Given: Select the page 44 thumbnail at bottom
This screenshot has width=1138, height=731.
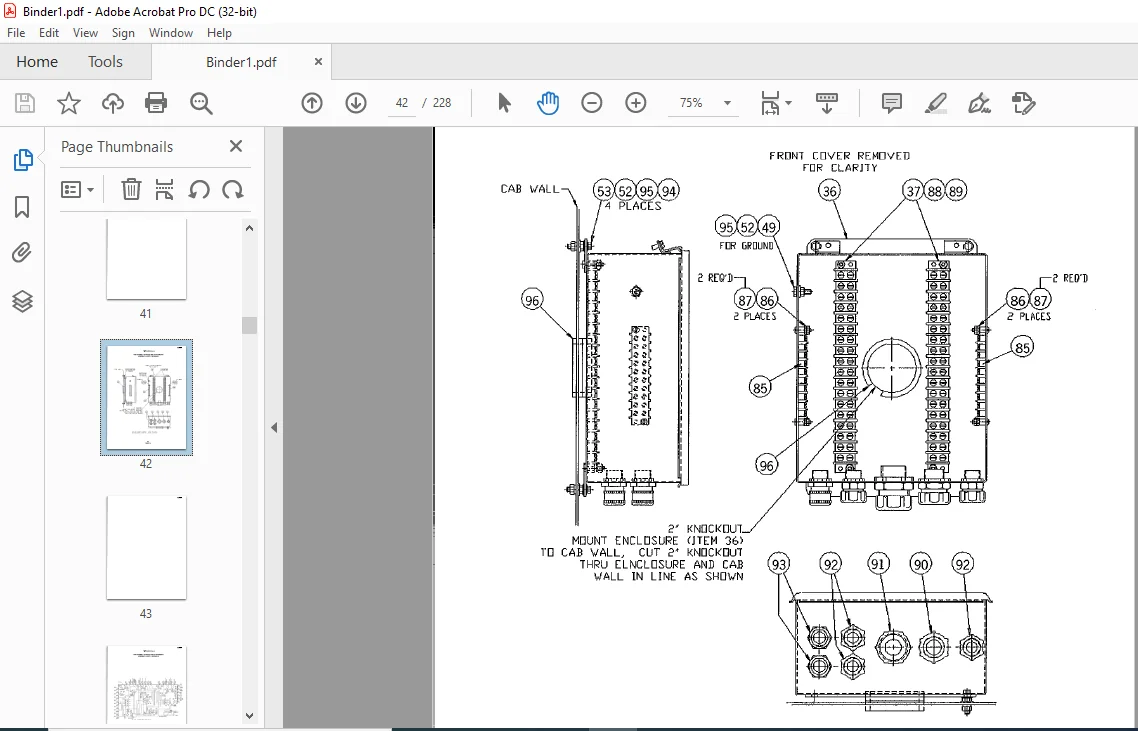Looking at the screenshot, I should [x=146, y=685].
